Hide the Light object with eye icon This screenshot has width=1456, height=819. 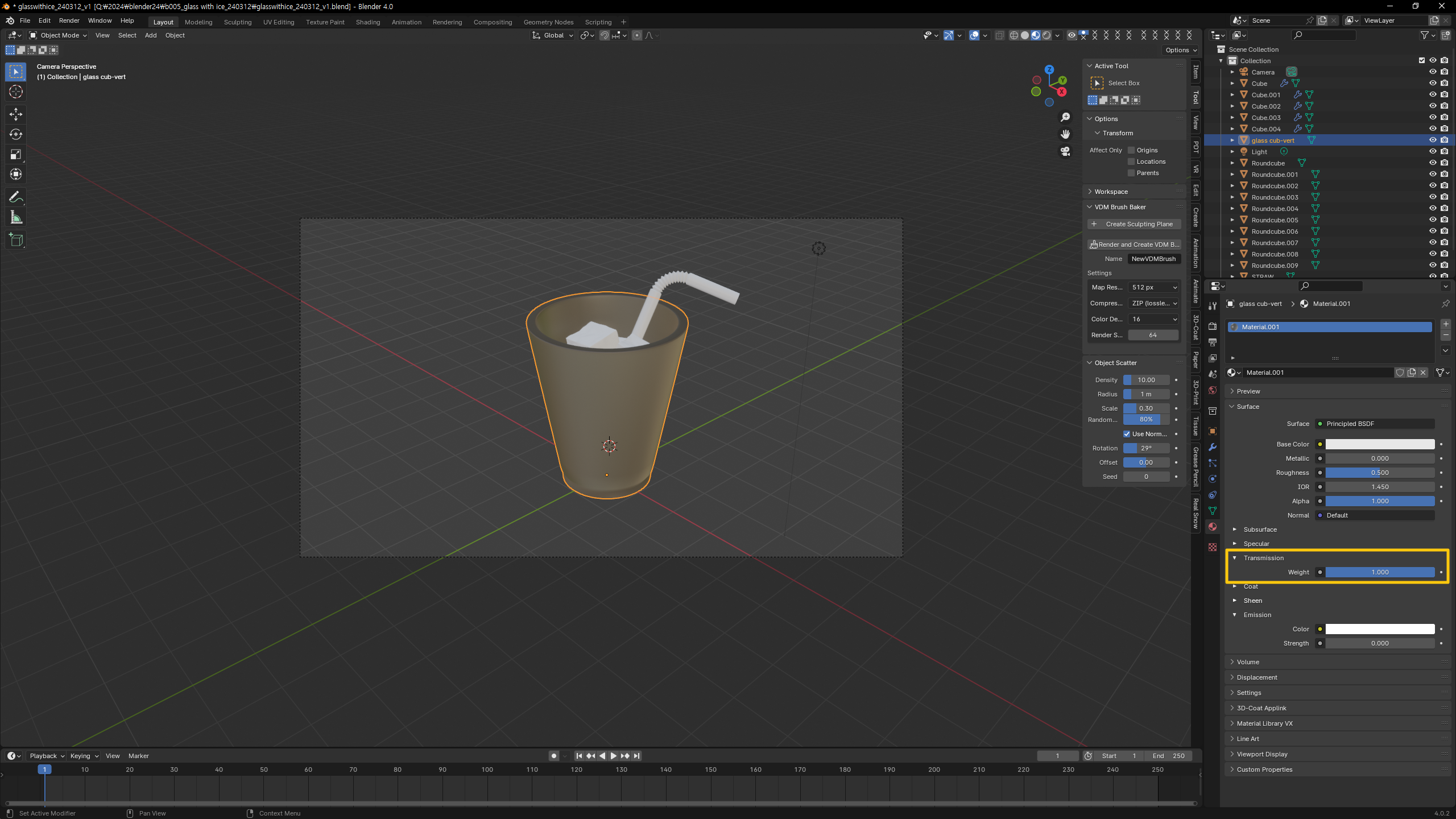pos(1433,152)
